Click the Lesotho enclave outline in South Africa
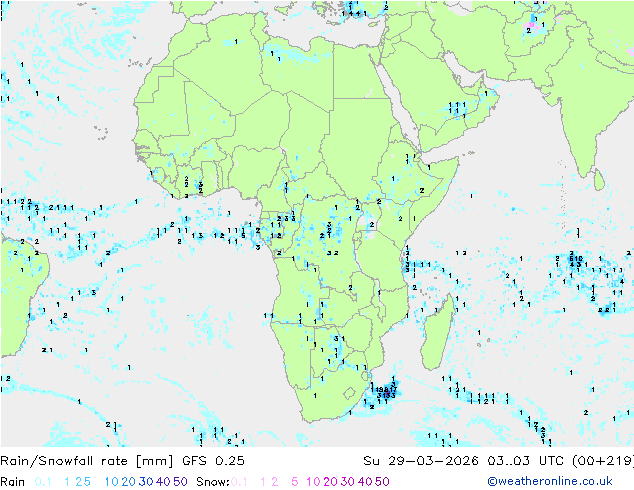 349,393
